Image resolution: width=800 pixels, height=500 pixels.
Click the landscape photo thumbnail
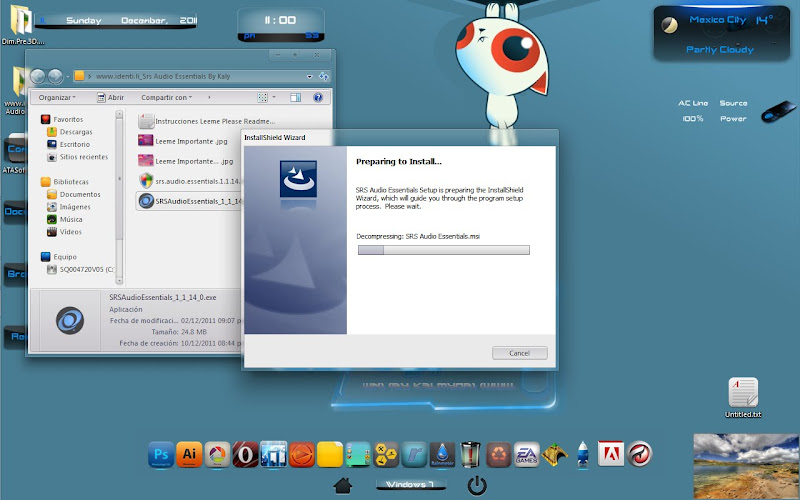746,466
